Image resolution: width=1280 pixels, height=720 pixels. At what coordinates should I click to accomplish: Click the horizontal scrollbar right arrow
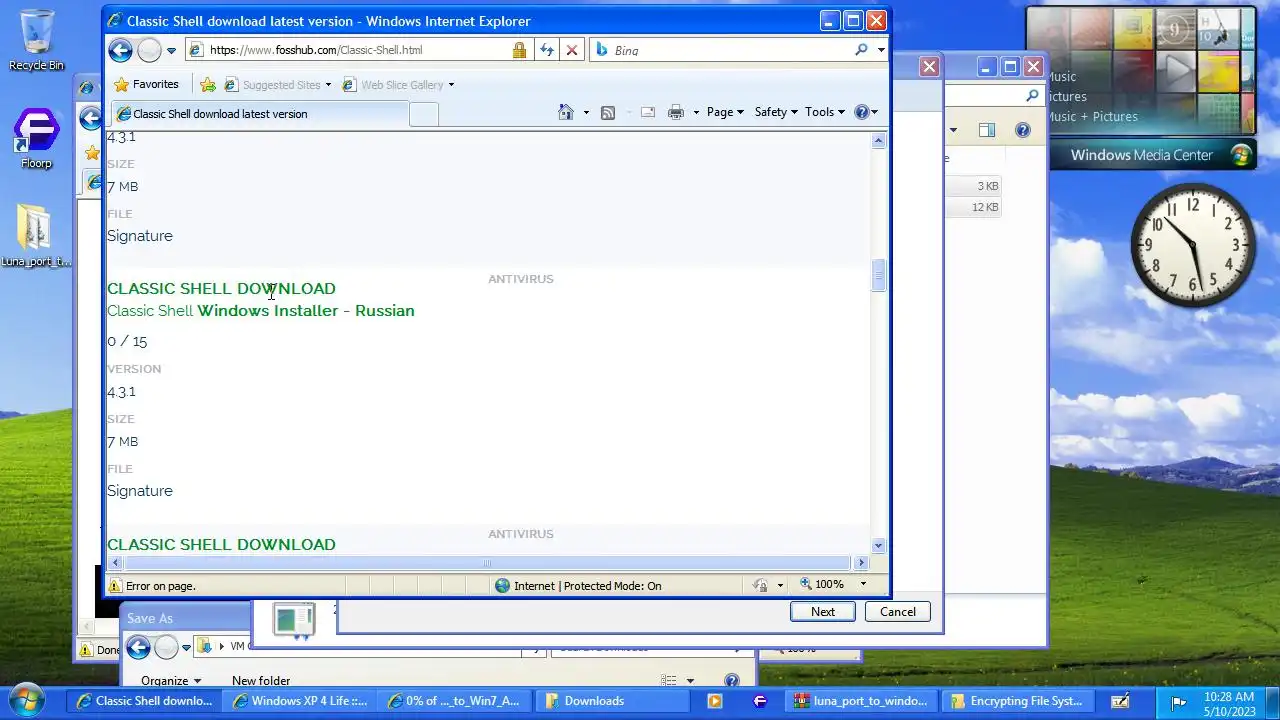click(x=862, y=563)
